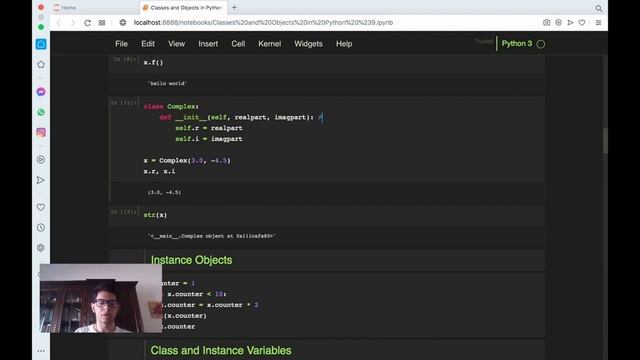The width and height of the screenshot is (640, 360).
Task: Open the Opera sidebar Home icon
Action: click(x=41, y=44)
